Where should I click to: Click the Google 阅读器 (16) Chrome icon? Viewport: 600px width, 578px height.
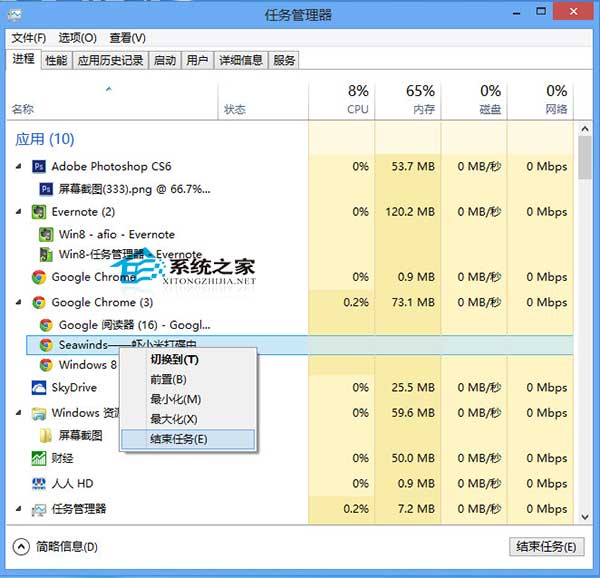(x=46, y=325)
